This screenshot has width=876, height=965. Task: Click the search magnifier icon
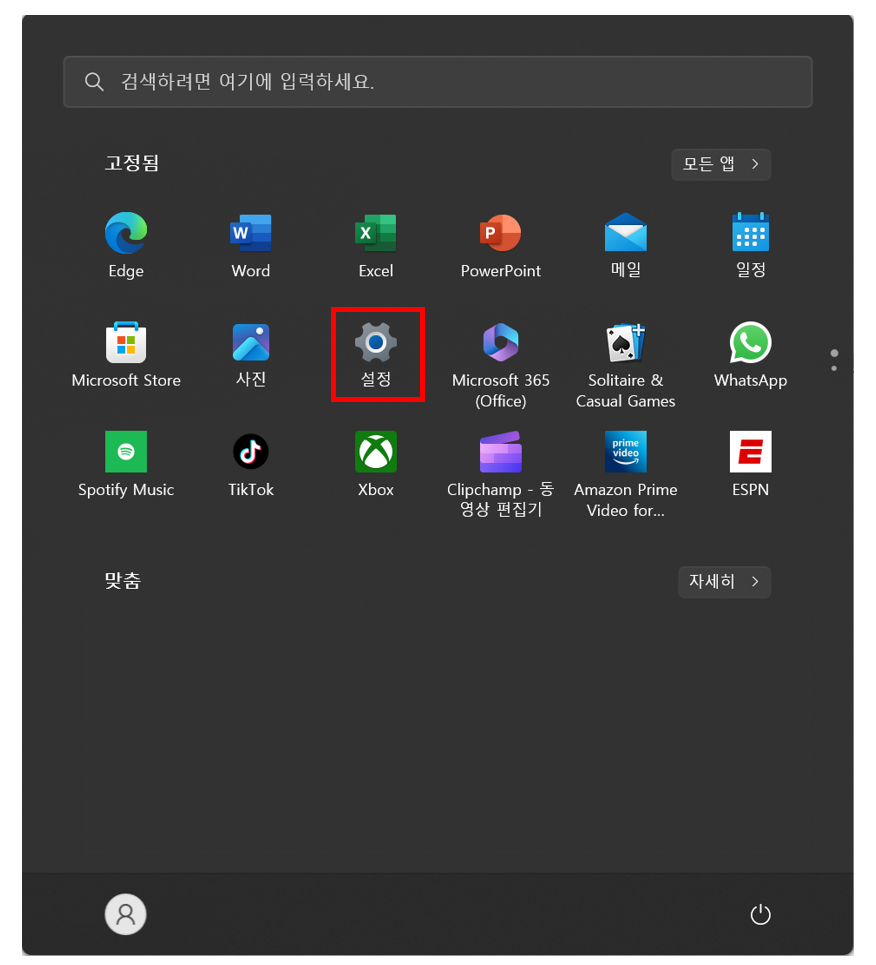(94, 82)
